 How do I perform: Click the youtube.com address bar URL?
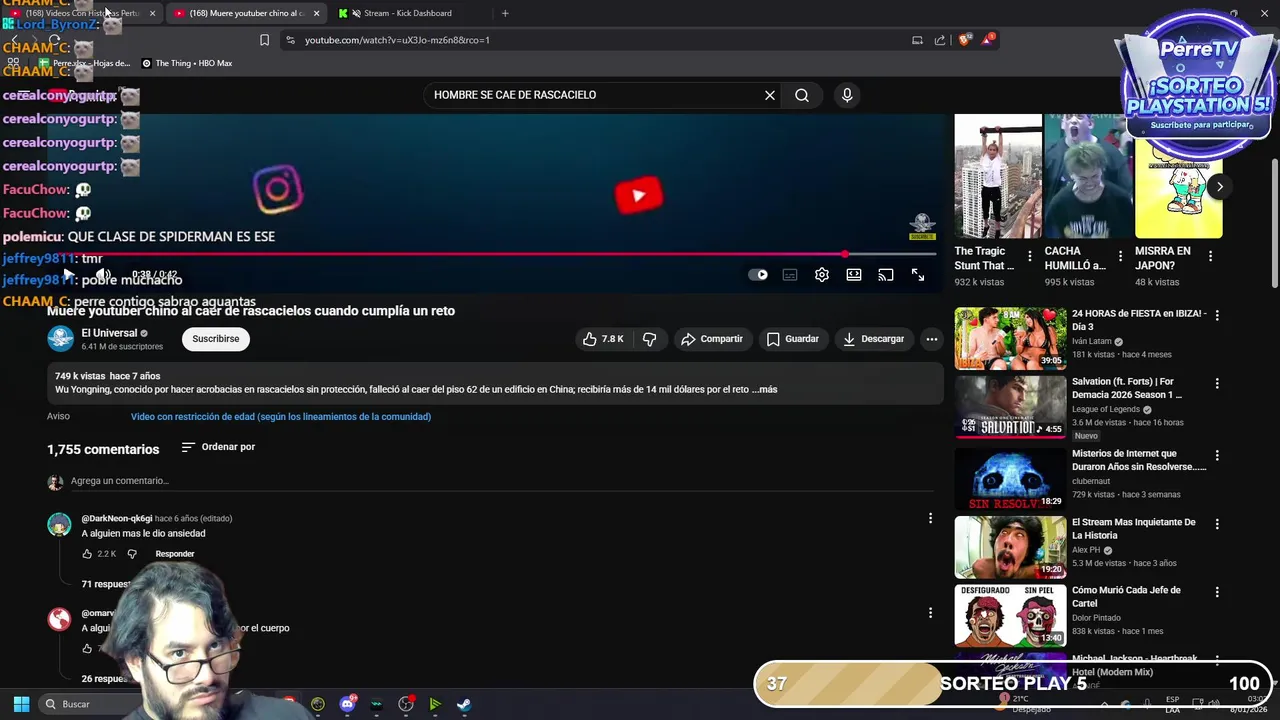tap(397, 40)
